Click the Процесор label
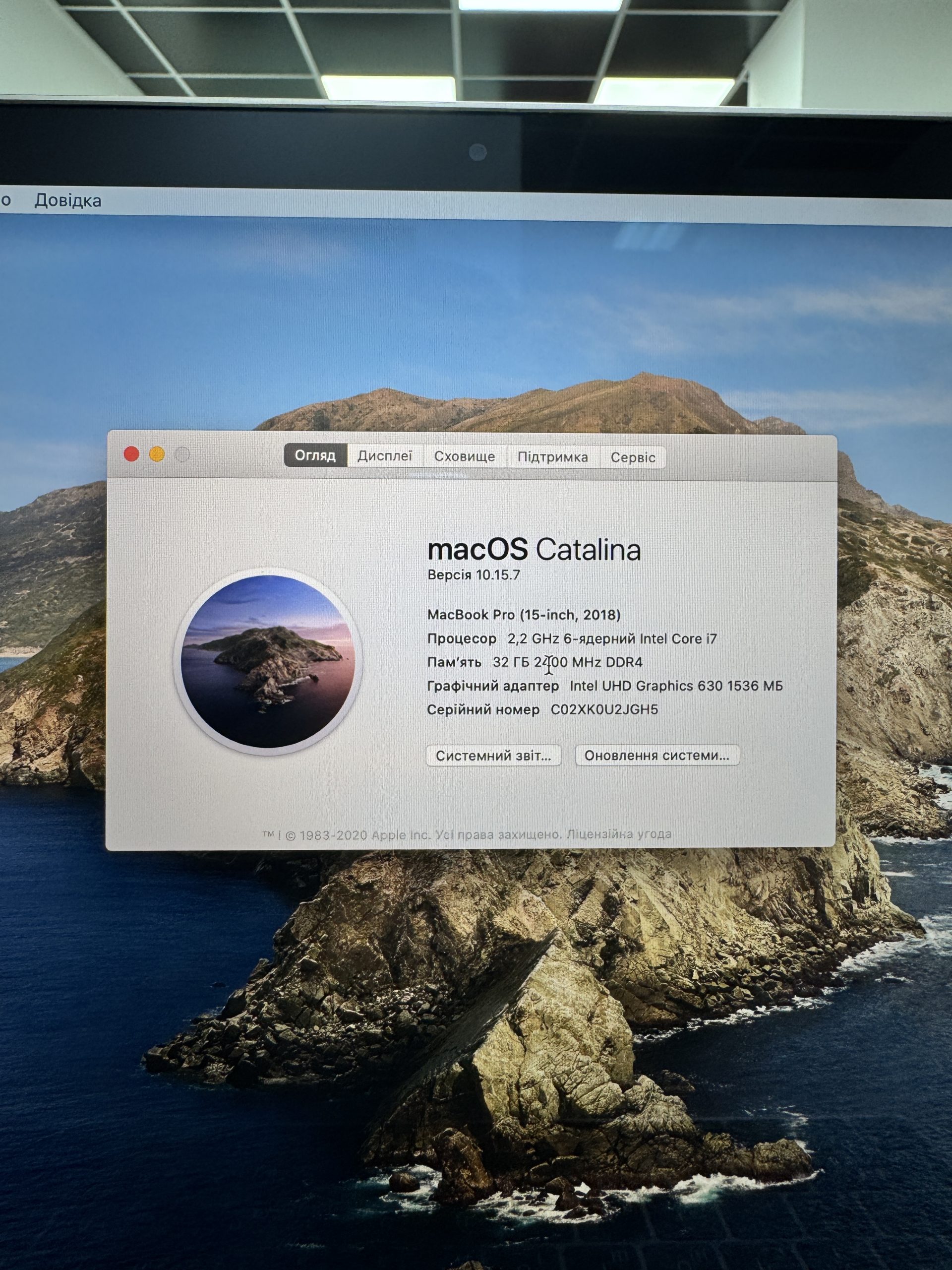 click(462, 638)
